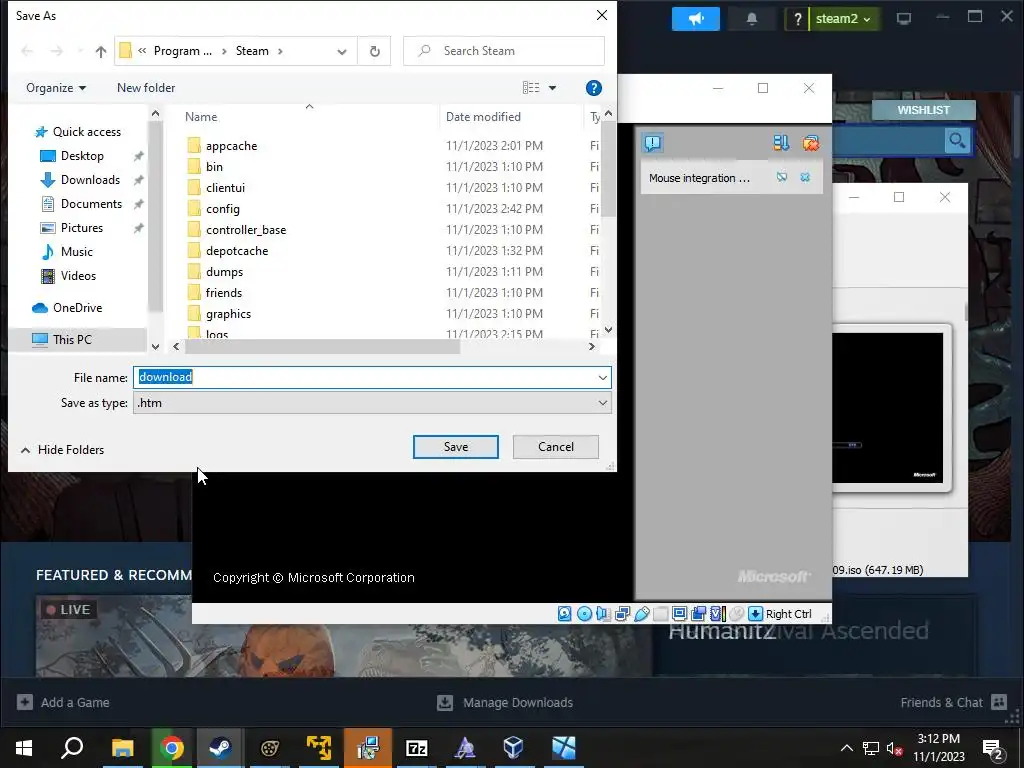The image size is (1024, 768).
Task: Click the change view layout icon
Action: (x=531, y=88)
